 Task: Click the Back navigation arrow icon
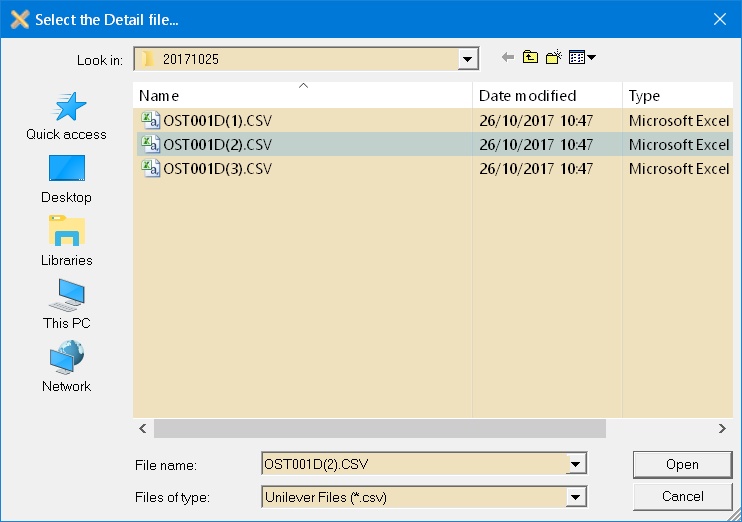click(x=508, y=58)
